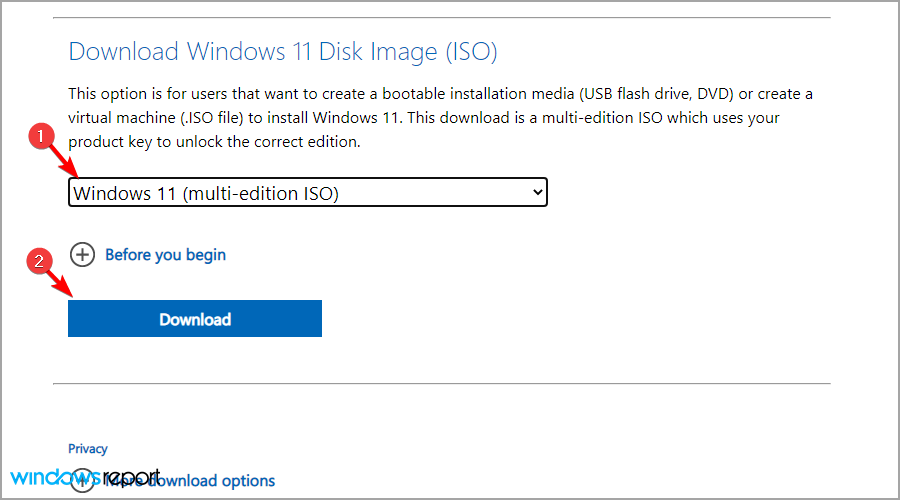Image resolution: width=900 pixels, height=500 pixels.
Task: Click the Download Windows 11 Disk Image heading
Action: [282, 52]
